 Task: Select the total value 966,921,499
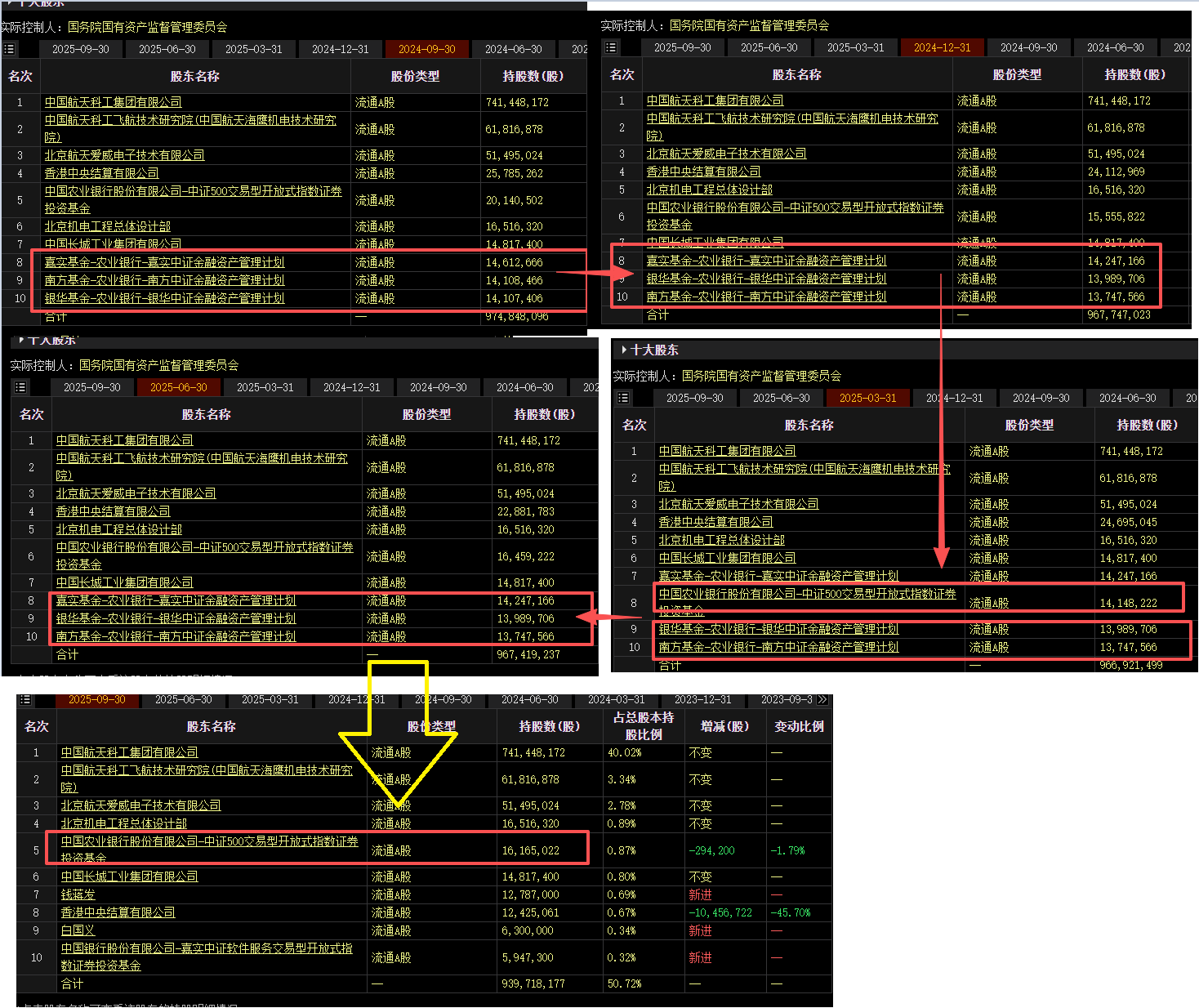[x=1131, y=665]
